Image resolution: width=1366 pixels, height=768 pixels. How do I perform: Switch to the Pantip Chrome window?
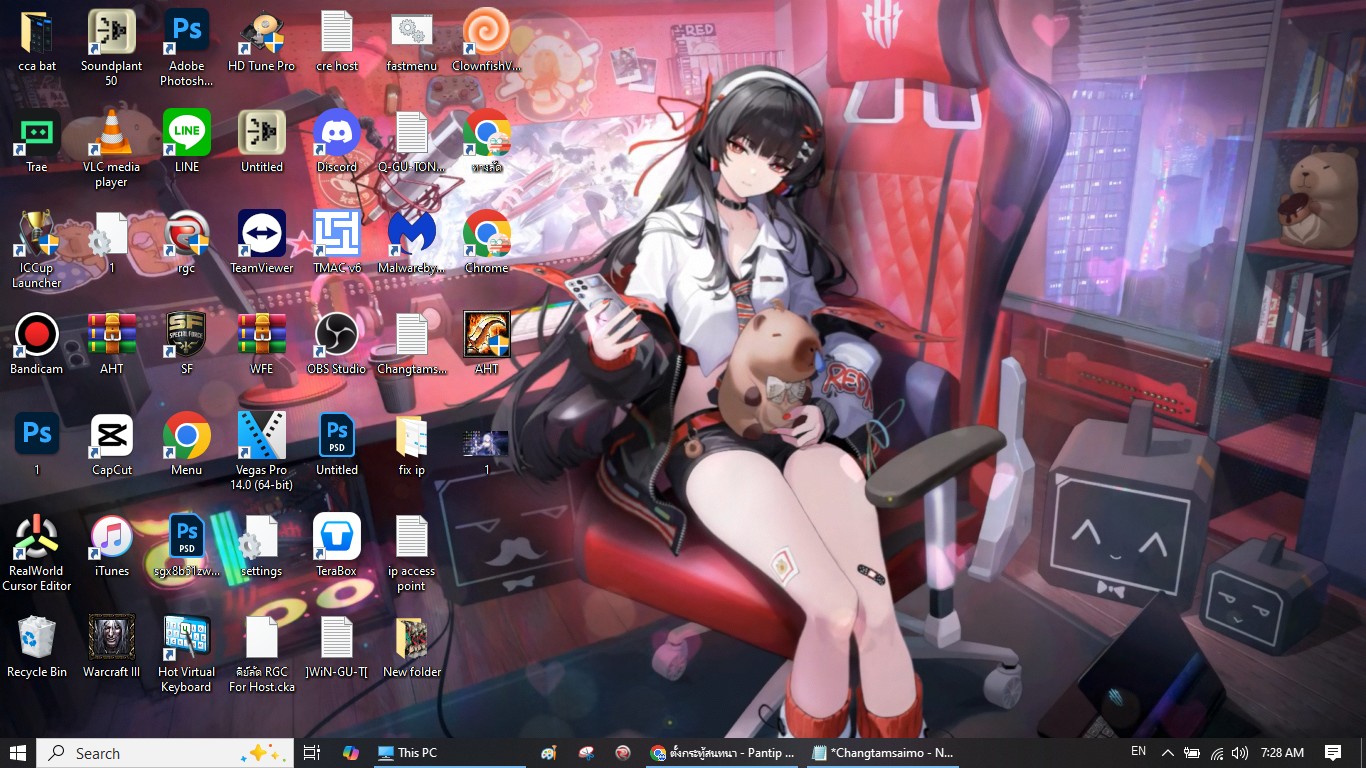[x=722, y=753]
